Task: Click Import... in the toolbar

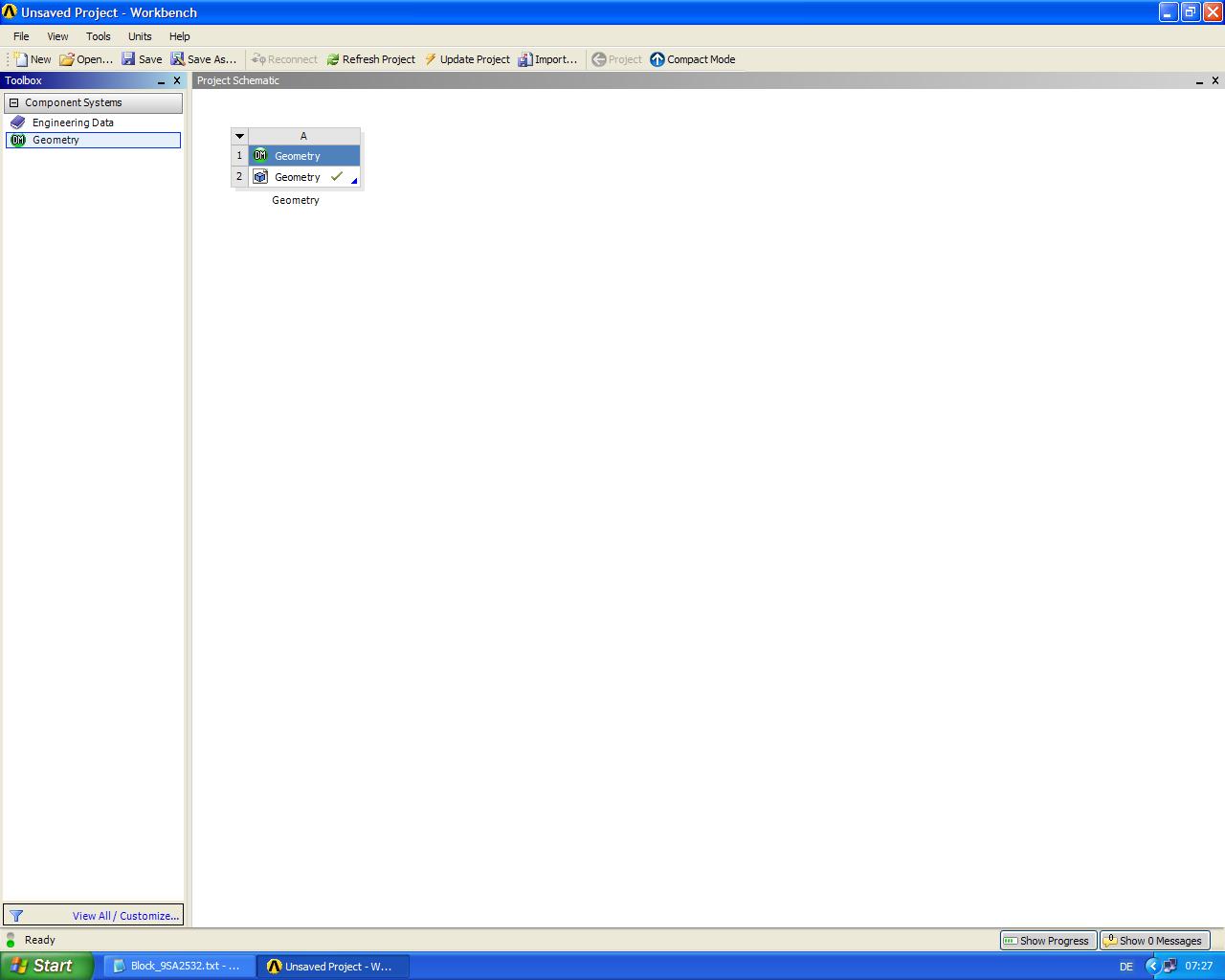Action: 548,59
